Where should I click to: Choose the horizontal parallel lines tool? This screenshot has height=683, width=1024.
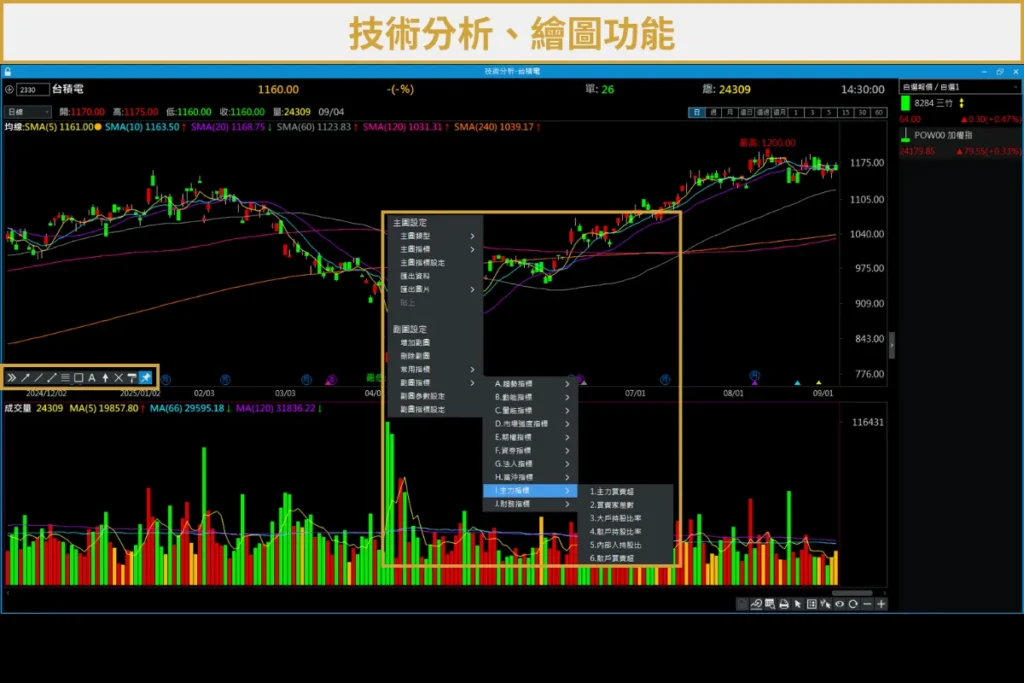point(65,378)
